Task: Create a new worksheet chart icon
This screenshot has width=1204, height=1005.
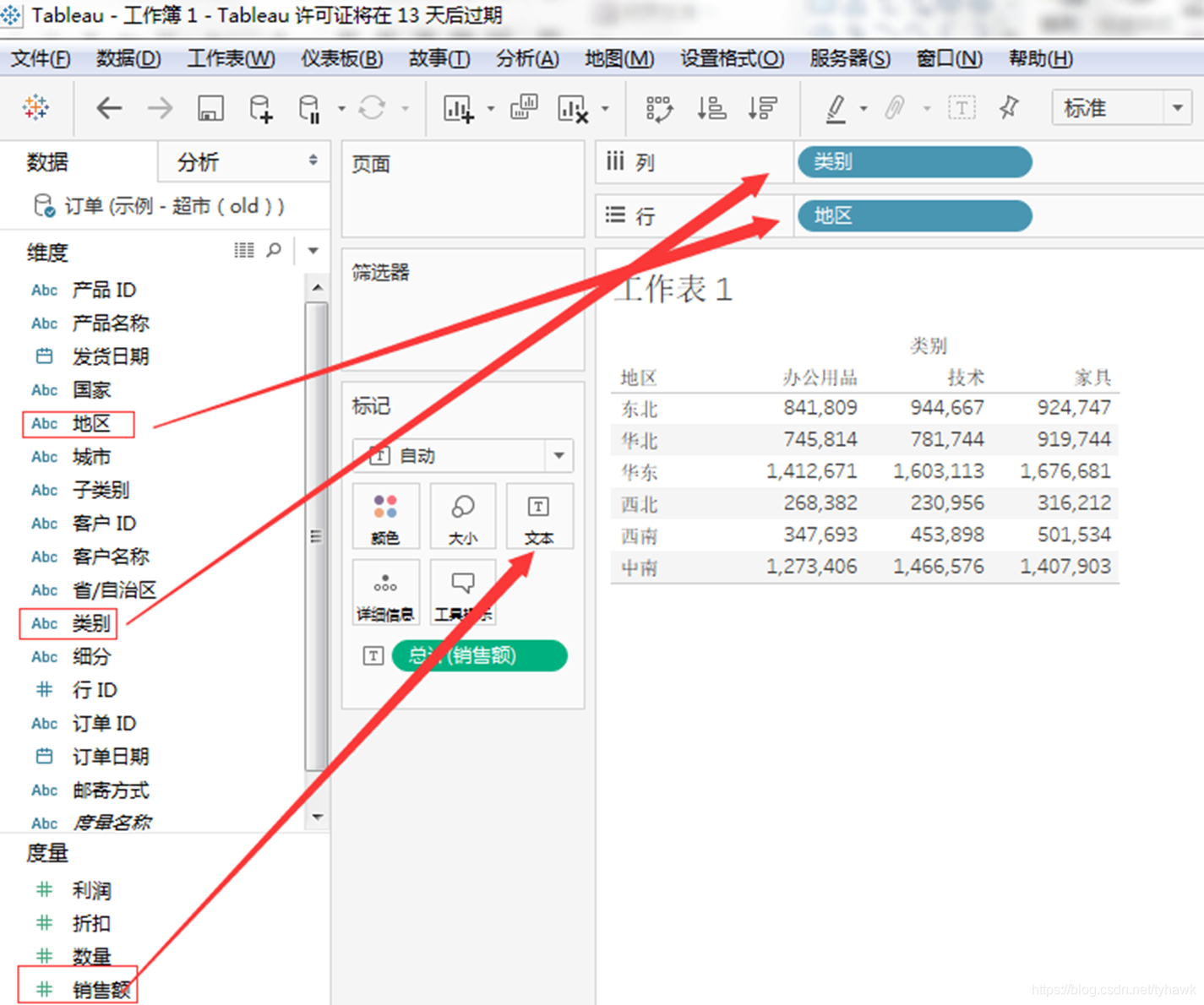Action: (x=459, y=108)
